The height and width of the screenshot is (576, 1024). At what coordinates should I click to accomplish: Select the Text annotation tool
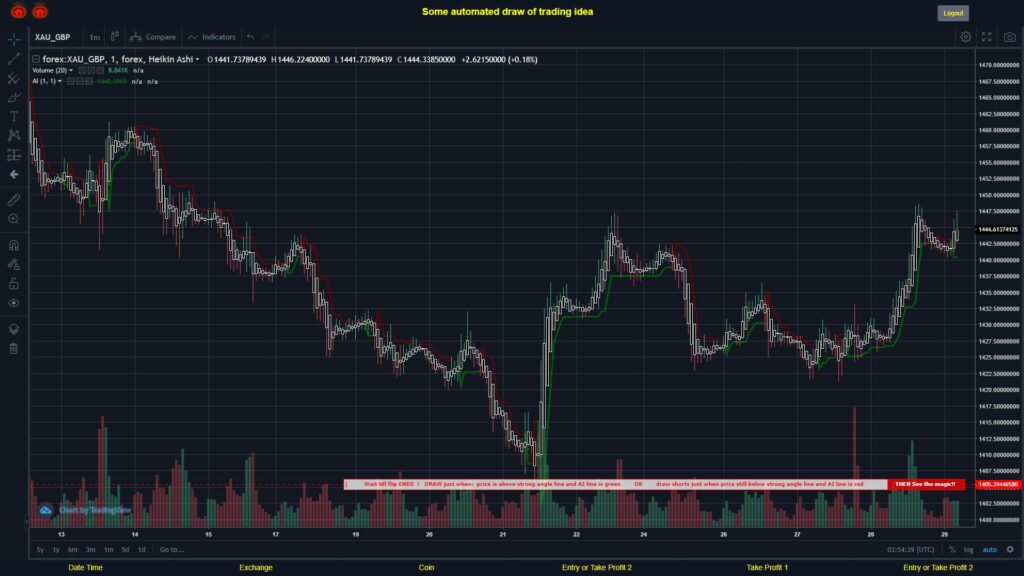pos(14,116)
